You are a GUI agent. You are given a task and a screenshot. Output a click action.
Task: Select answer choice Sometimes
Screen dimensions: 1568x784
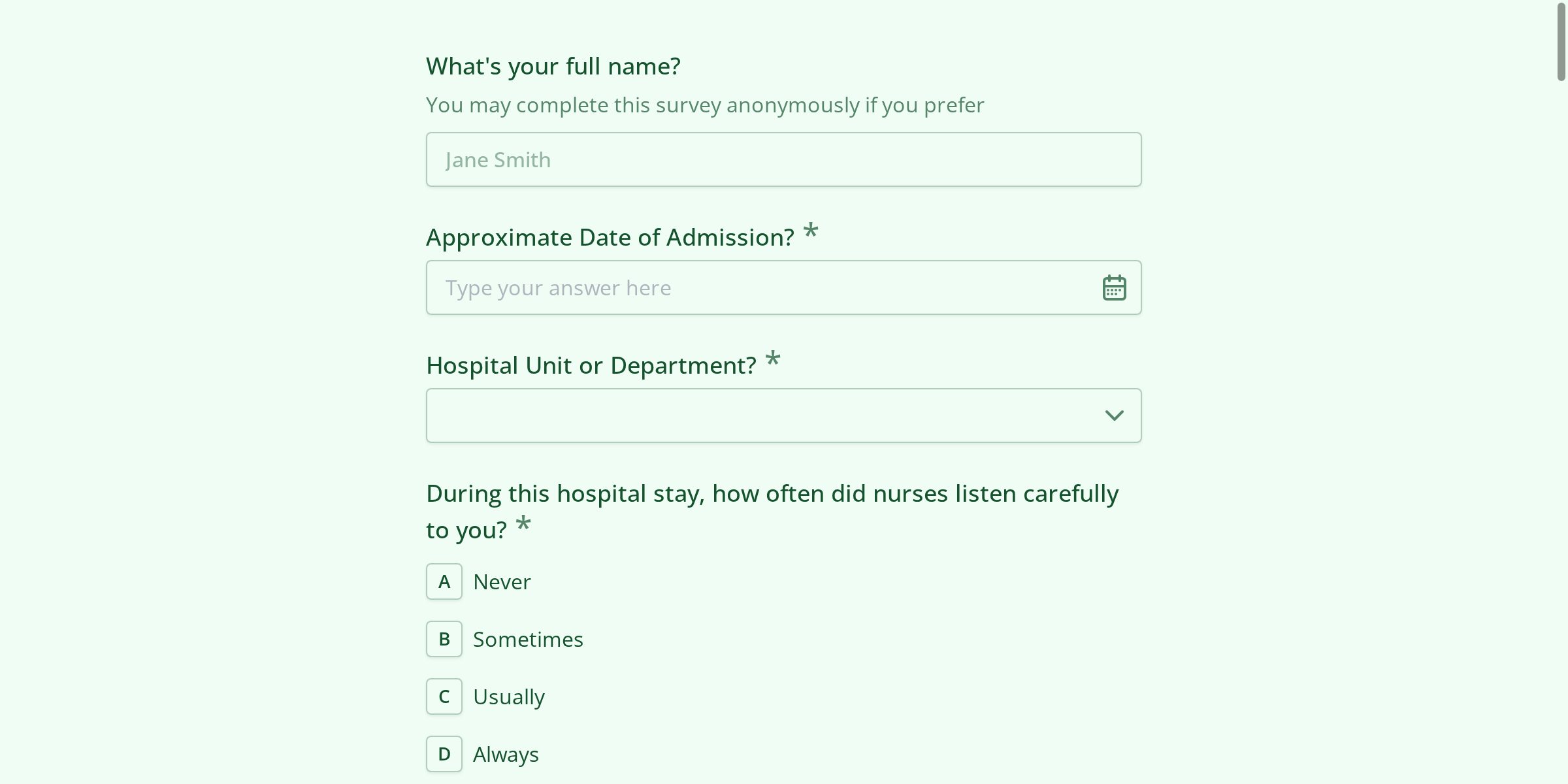coord(528,639)
